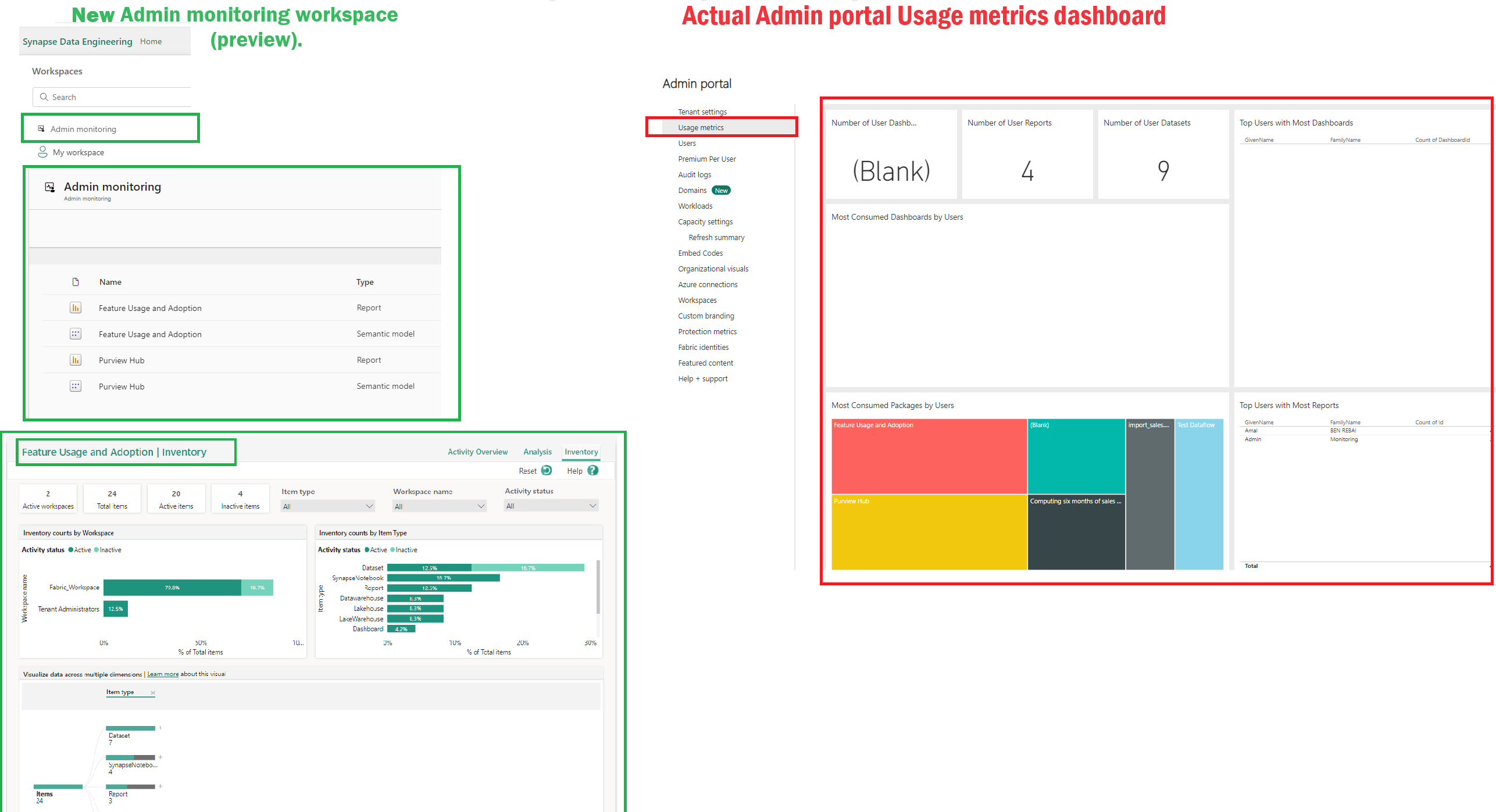Click the Workspaces search field
Viewport: 1496px width, 812px height.
tap(112, 97)
